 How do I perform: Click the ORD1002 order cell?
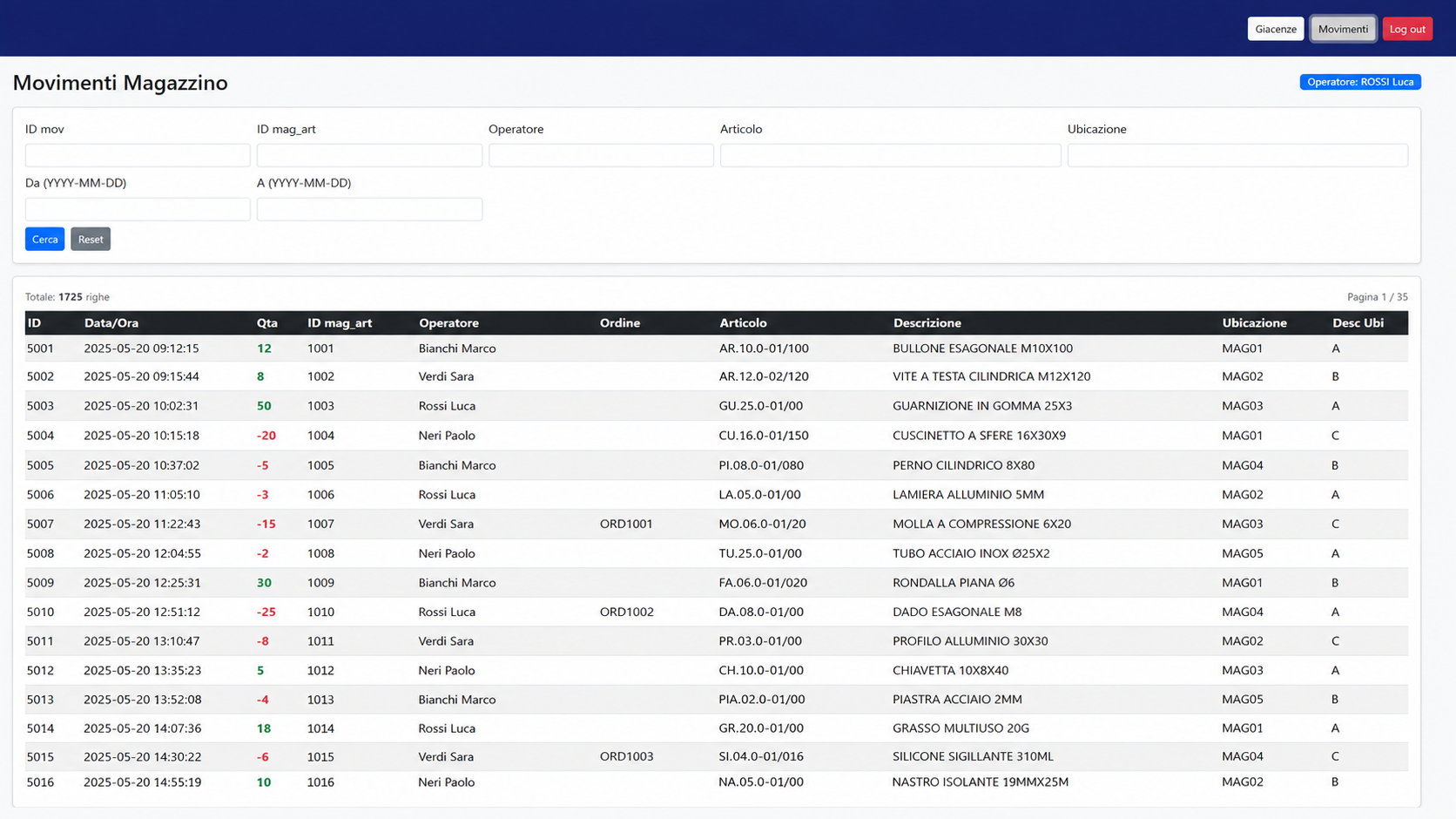point(626,612)
